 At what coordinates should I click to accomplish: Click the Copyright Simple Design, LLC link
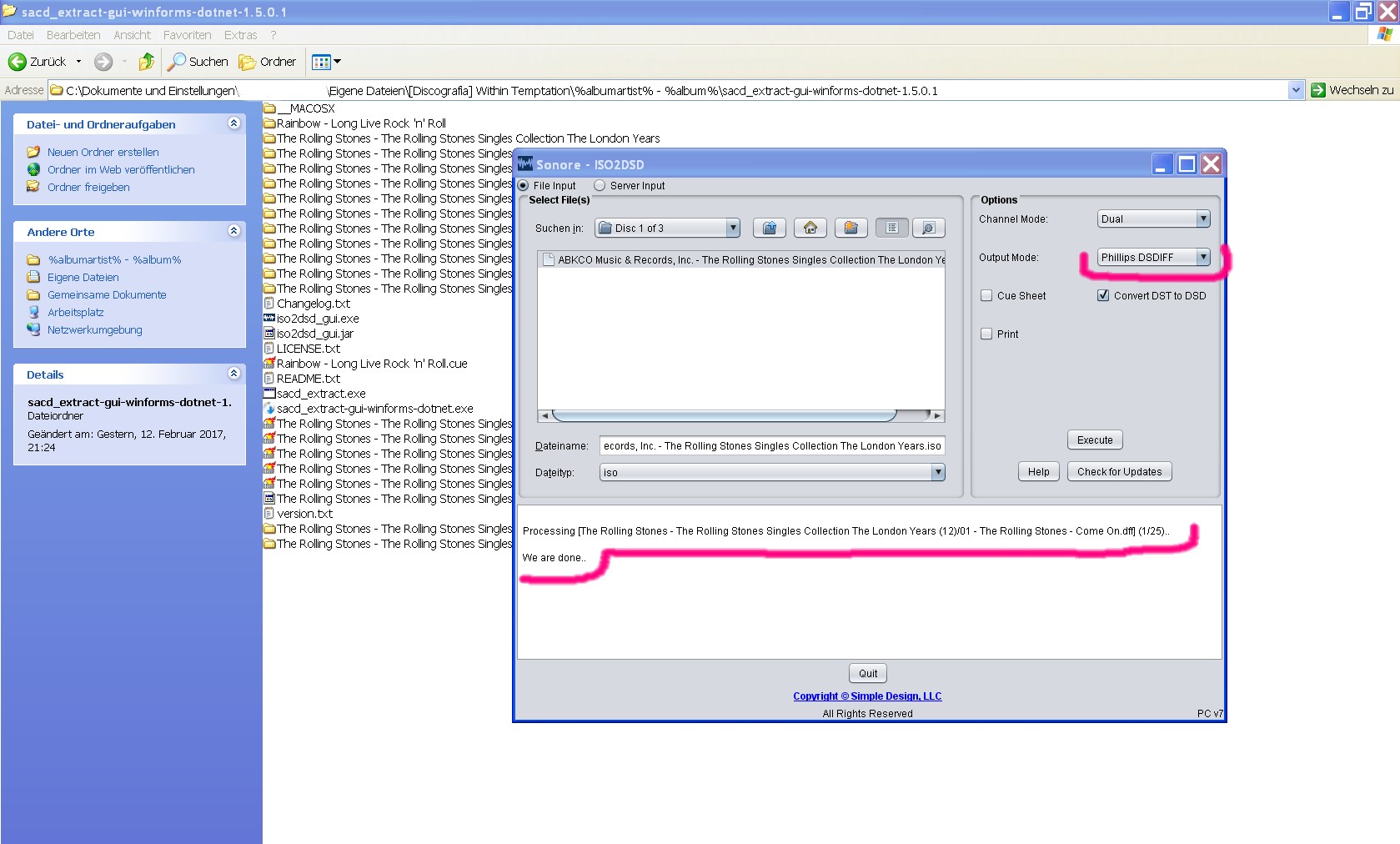click(x=867, y=696)
